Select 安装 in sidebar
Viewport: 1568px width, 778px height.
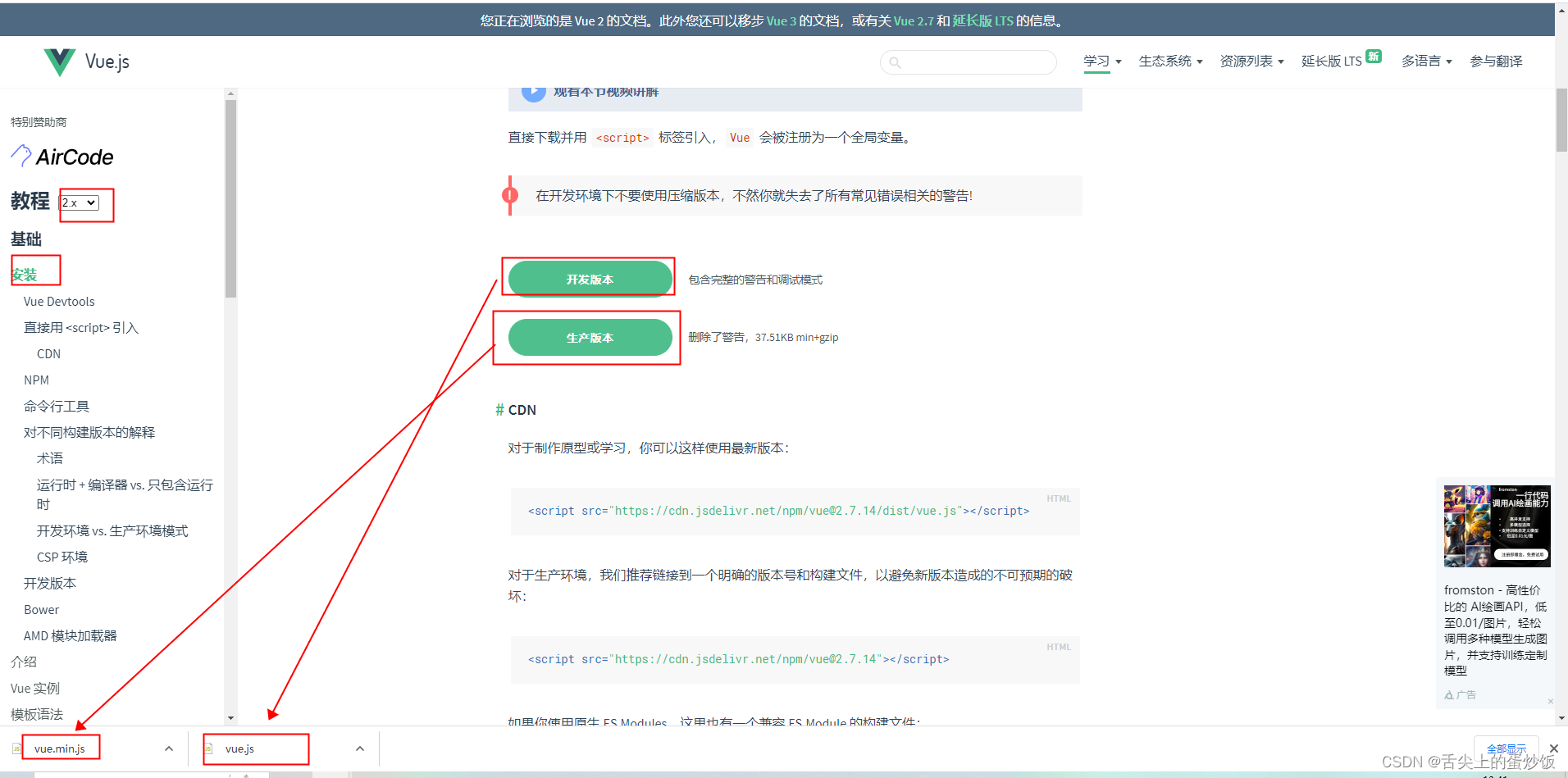[x=24, y=275]
